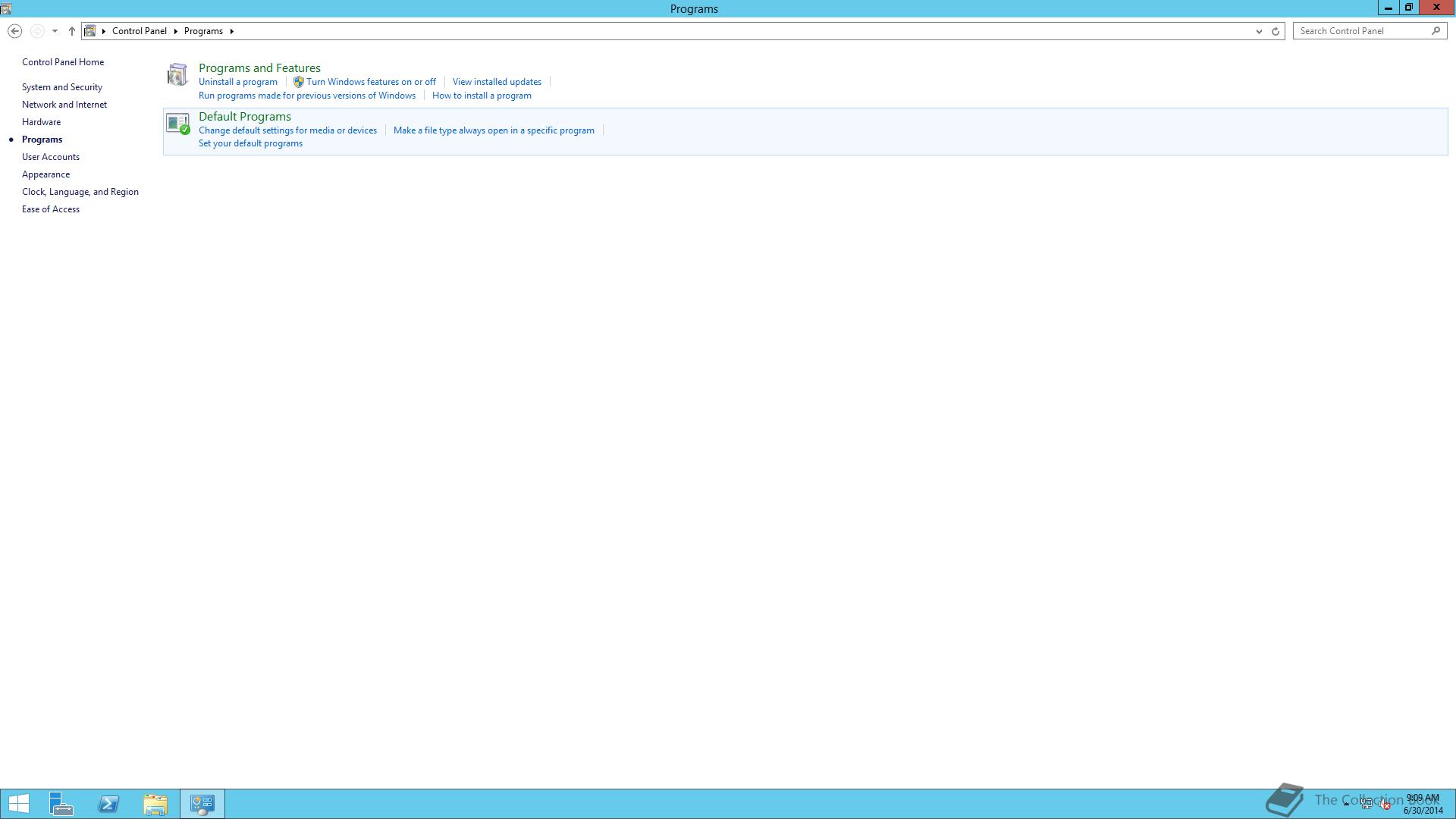Open Server Manager from the taskbar

click(x=61, y=804)
